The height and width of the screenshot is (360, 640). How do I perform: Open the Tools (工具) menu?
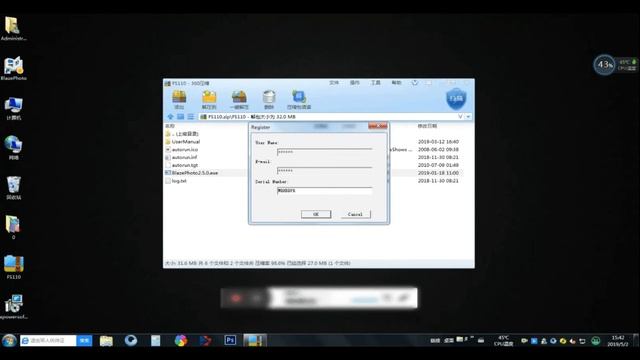376,83
